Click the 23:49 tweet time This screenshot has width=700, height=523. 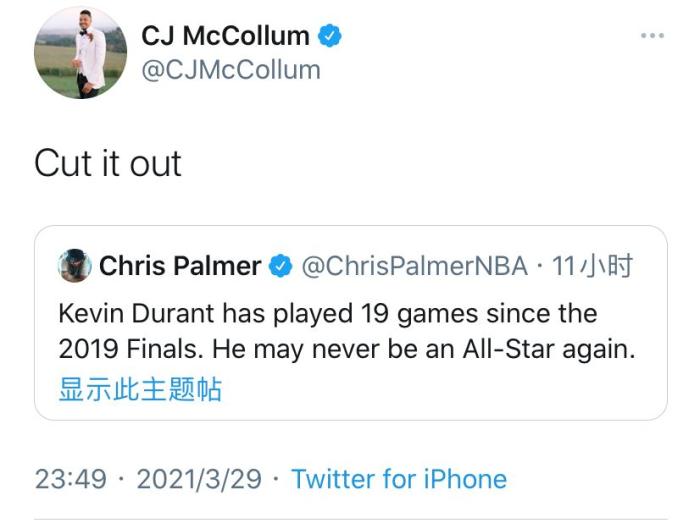point(70,479)
